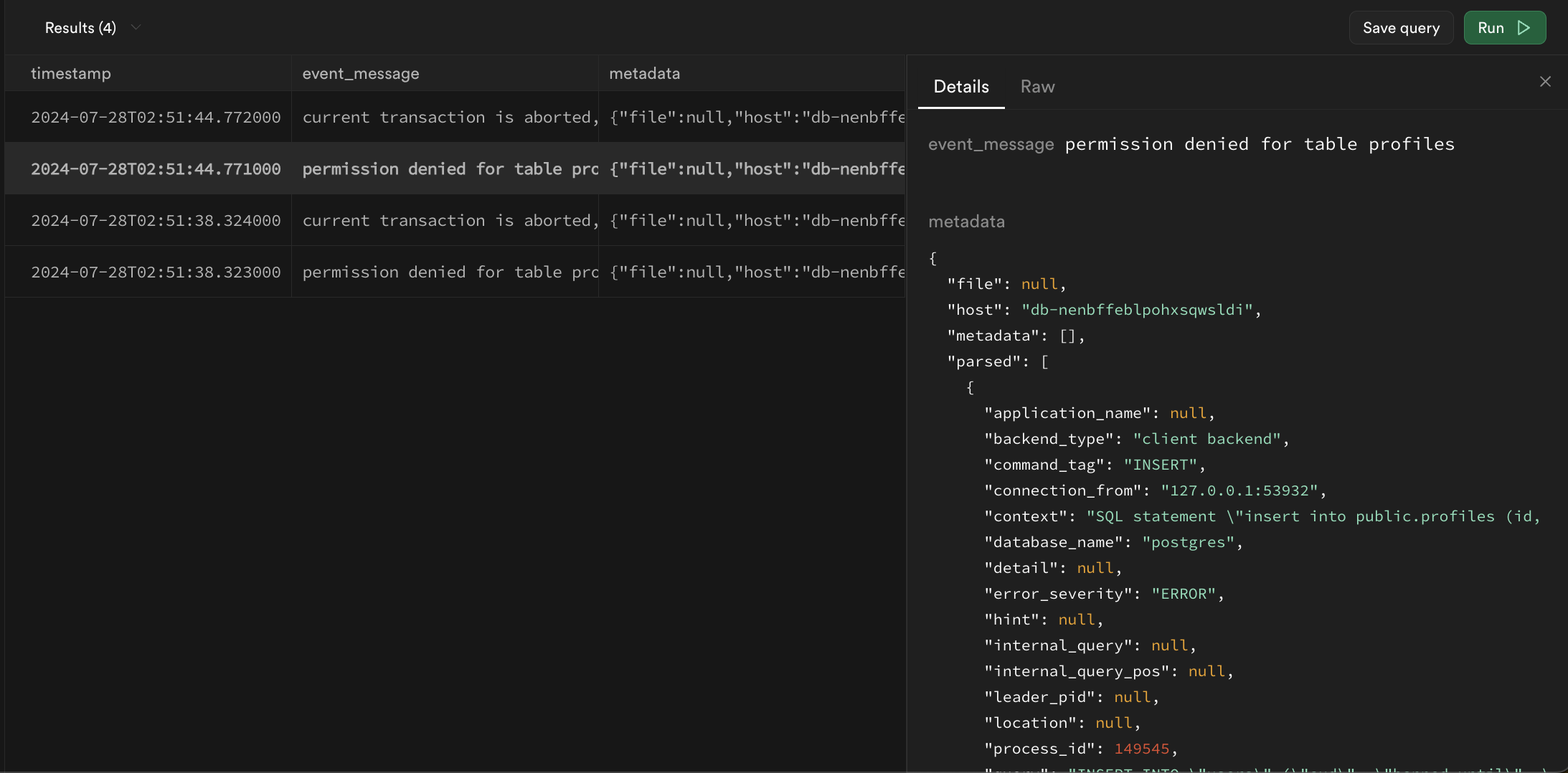
Task: Click the event_message value 'permission denied for table profiles'
Action: pyautogui.click(x=1260, y=143)
